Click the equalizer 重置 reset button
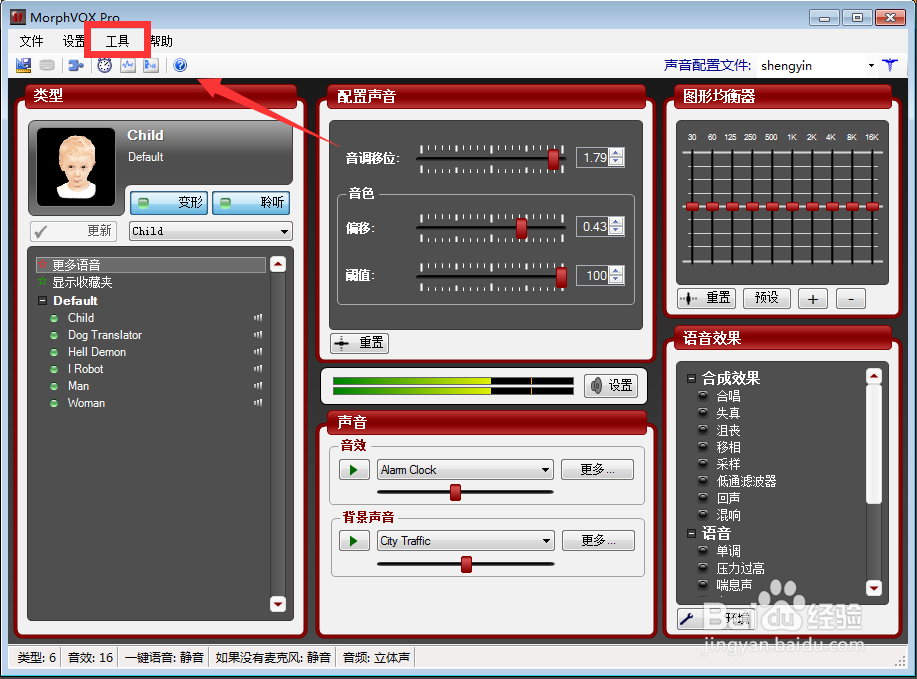 (x=706, y=298)
